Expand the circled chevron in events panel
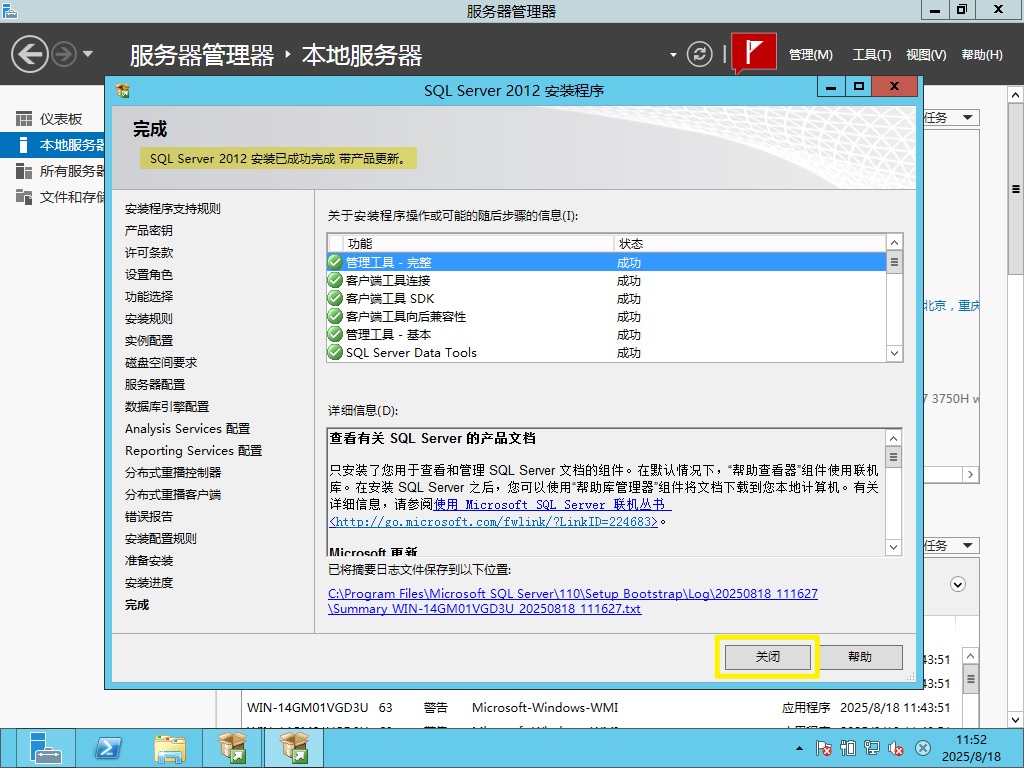 957,584
